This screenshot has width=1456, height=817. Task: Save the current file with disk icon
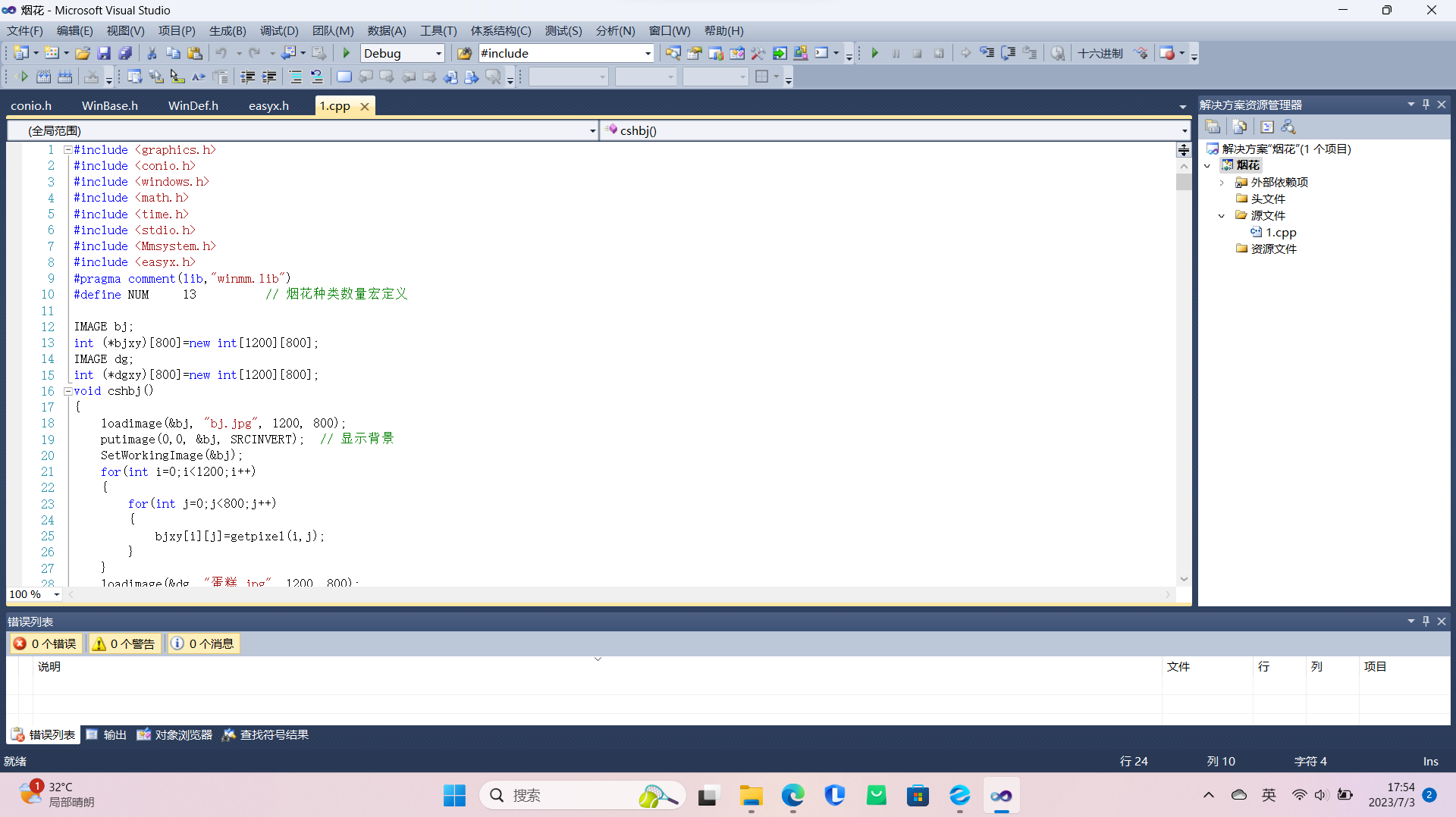105,53
